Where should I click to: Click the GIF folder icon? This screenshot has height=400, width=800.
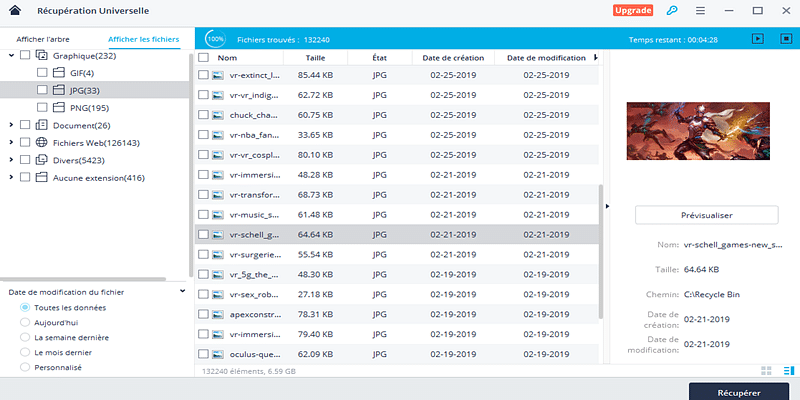59,73
